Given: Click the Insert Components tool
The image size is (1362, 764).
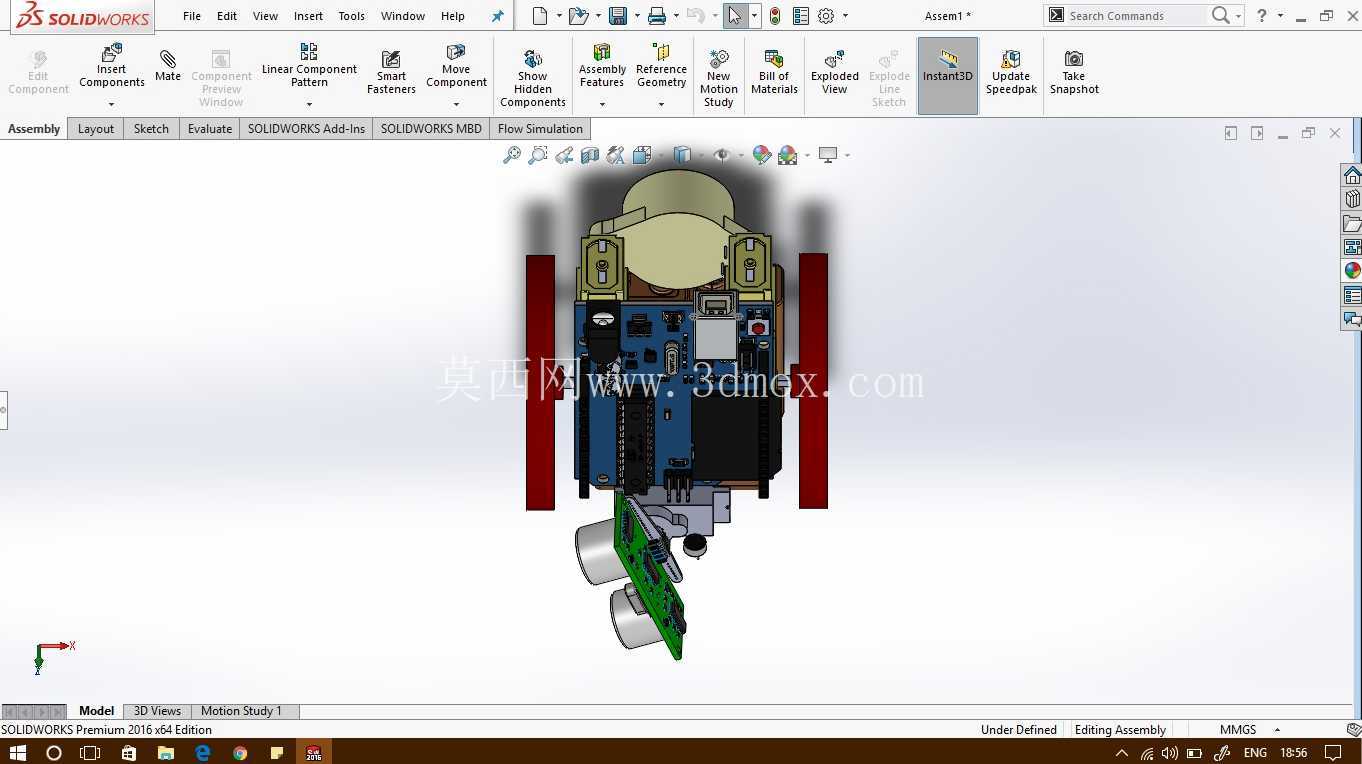Looking at the screenshot, I should click(x=112, y=66).
